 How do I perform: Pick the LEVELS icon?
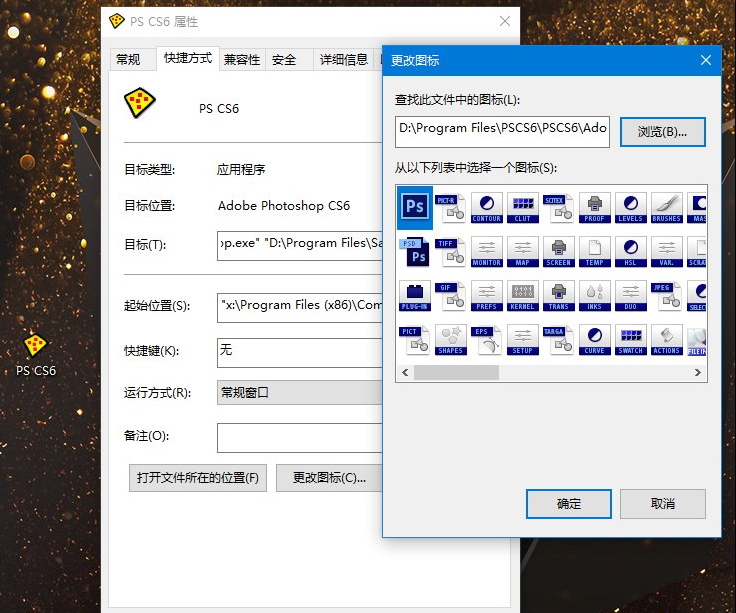[630, 207]
